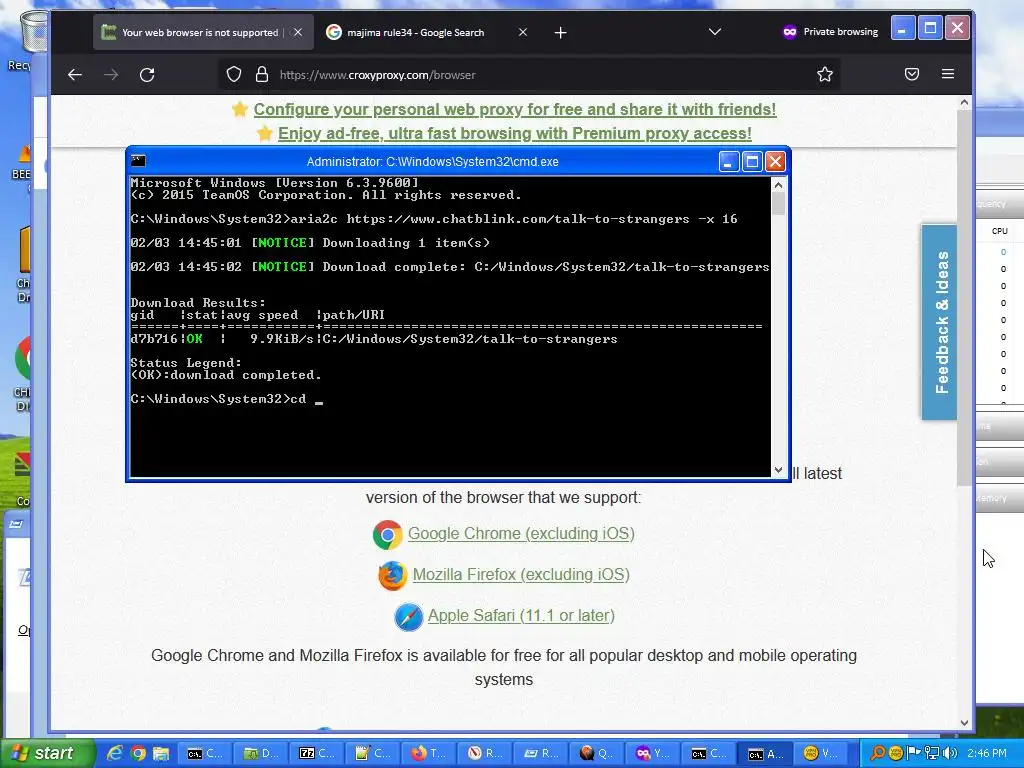1024x768 pixels.
Task: Click the Google Chrome logo icon
Action: click(387, 535)
